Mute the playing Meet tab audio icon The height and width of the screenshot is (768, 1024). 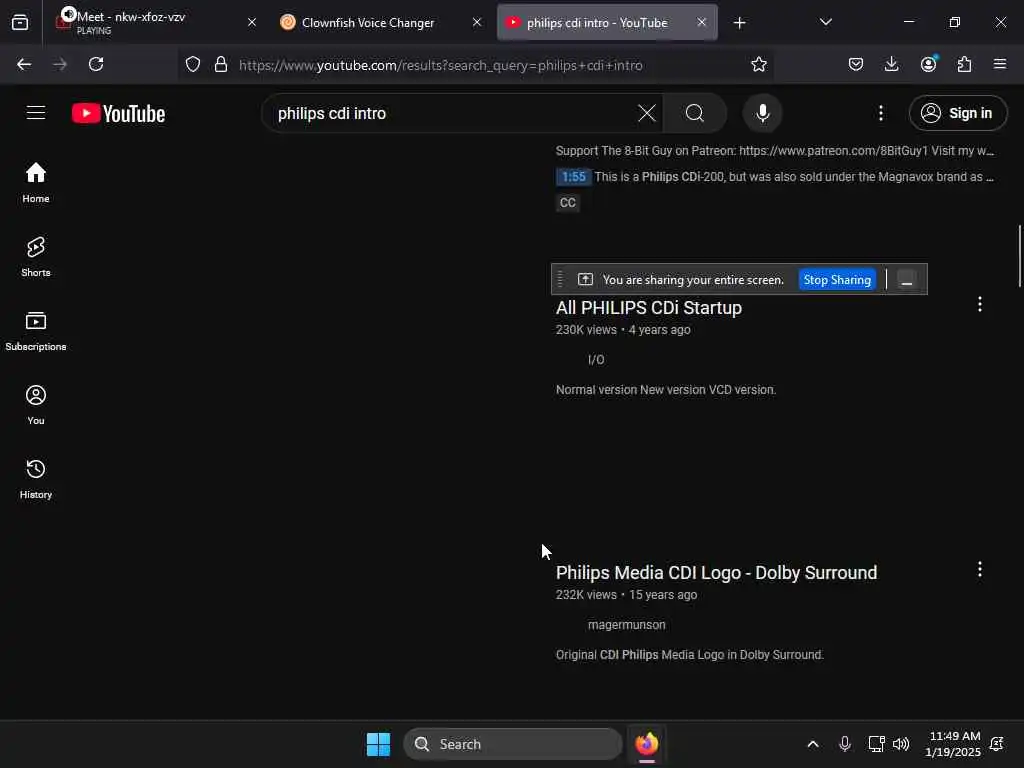point(68,14)
